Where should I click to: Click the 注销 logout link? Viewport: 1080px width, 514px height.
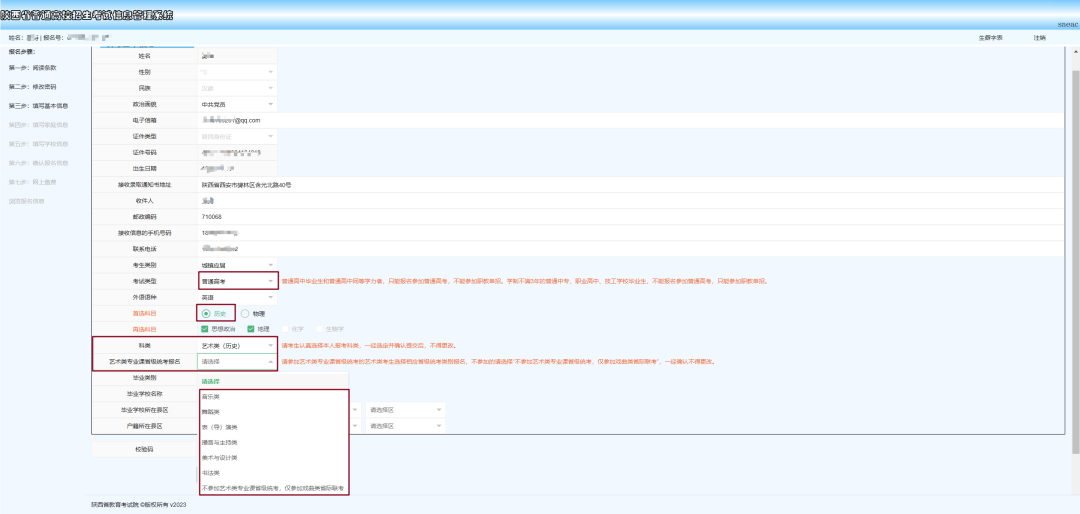click(1039, 38)
